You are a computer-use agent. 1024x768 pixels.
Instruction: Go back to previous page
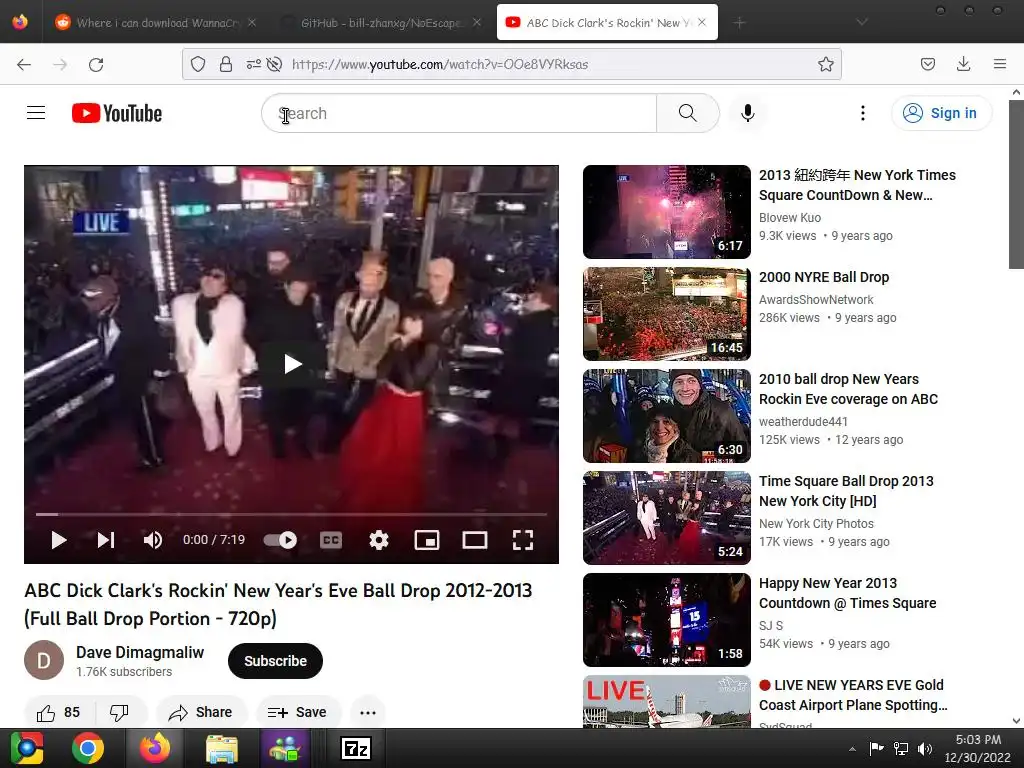[x=24, y=64]
